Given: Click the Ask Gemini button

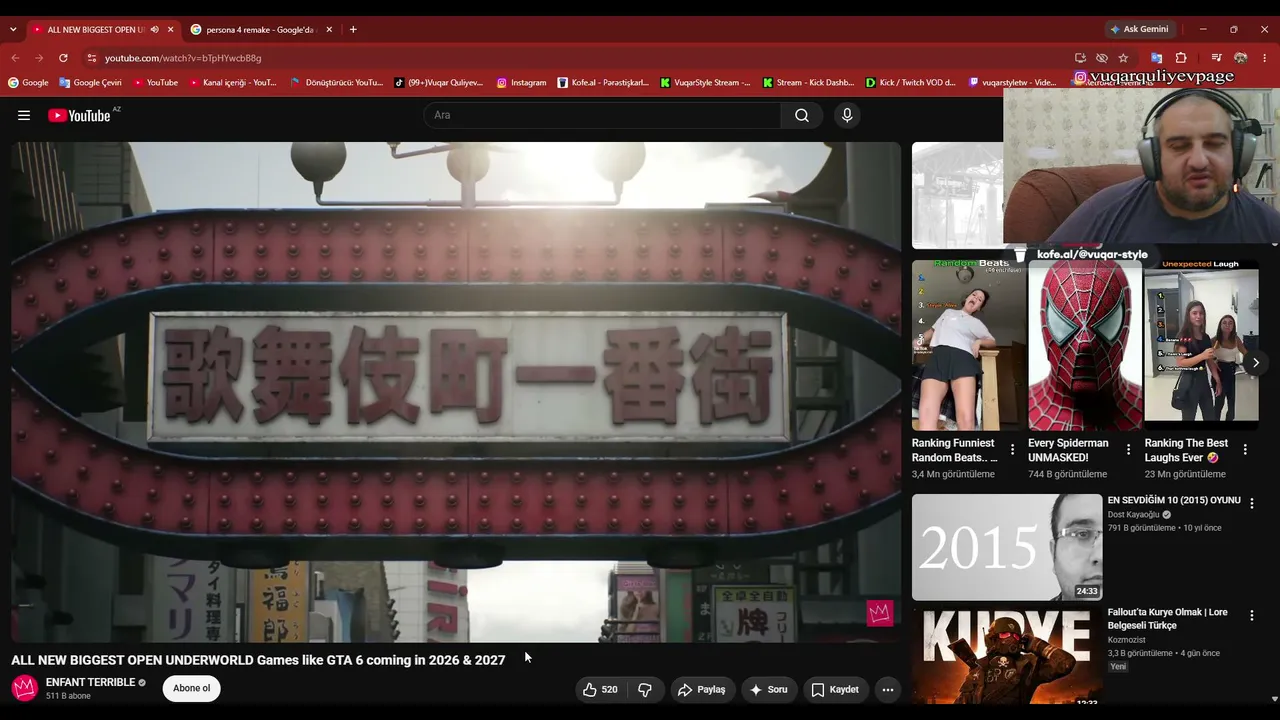Looking at the screenshot, I should (1138, 30).
